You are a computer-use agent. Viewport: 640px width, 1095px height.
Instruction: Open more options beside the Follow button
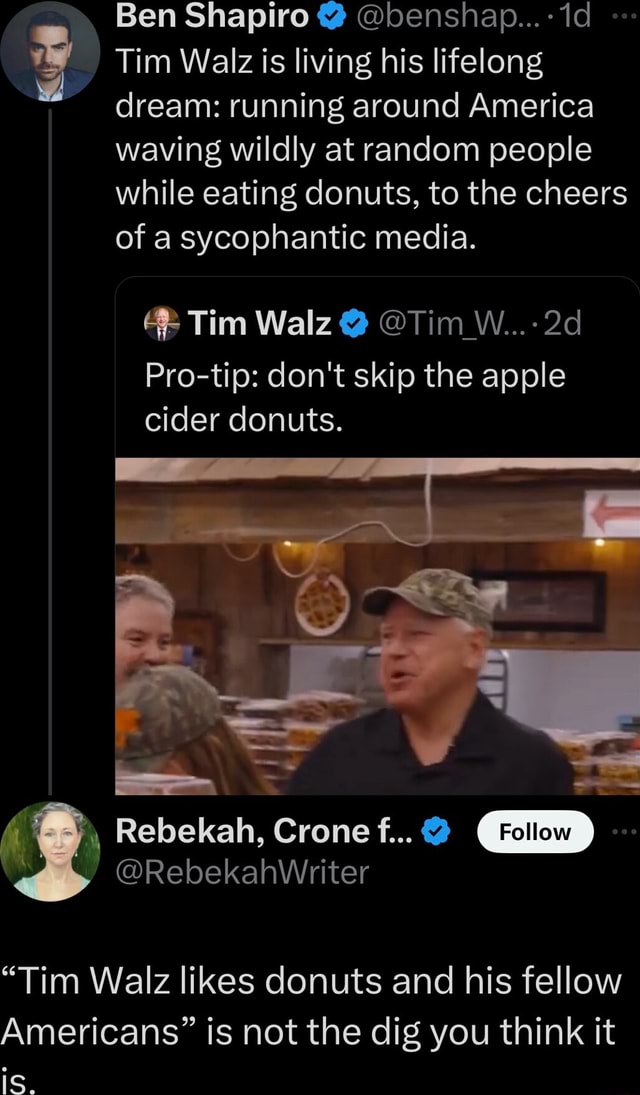pyautogui.click(x=626, y=830)
